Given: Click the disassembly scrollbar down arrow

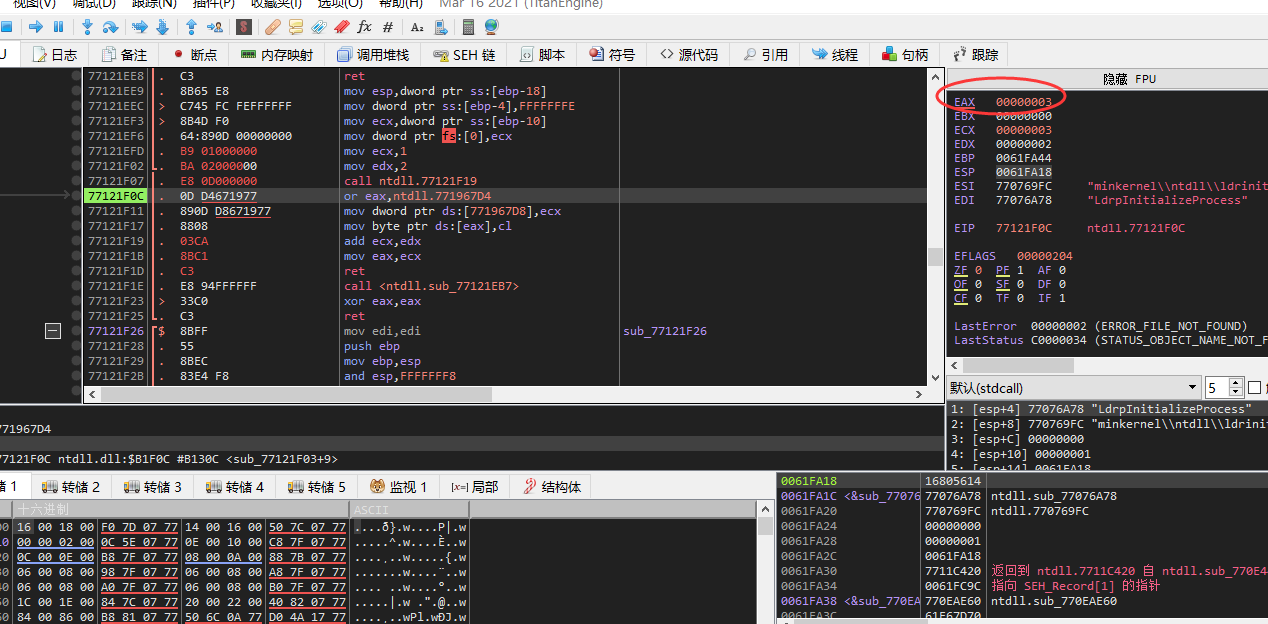Looking at the screenshot, I should 934,377.
